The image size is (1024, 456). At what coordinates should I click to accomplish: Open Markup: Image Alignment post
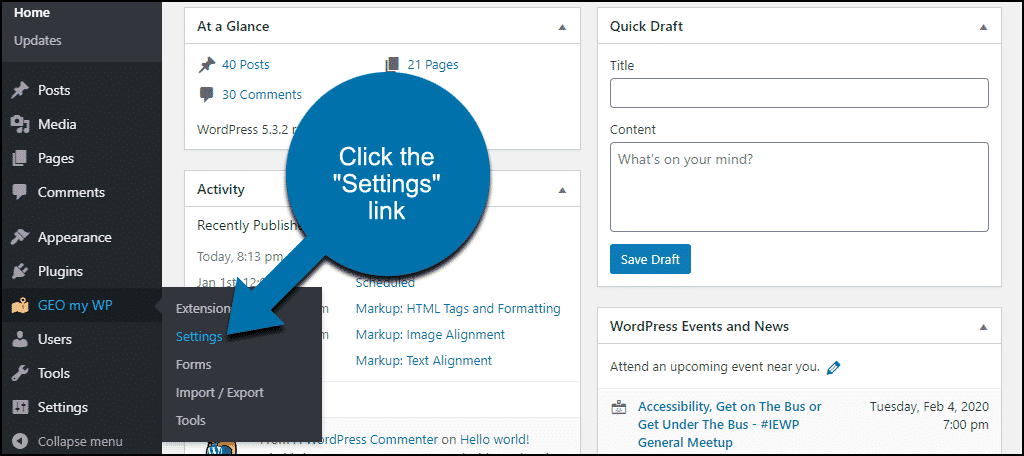(430, 334)
